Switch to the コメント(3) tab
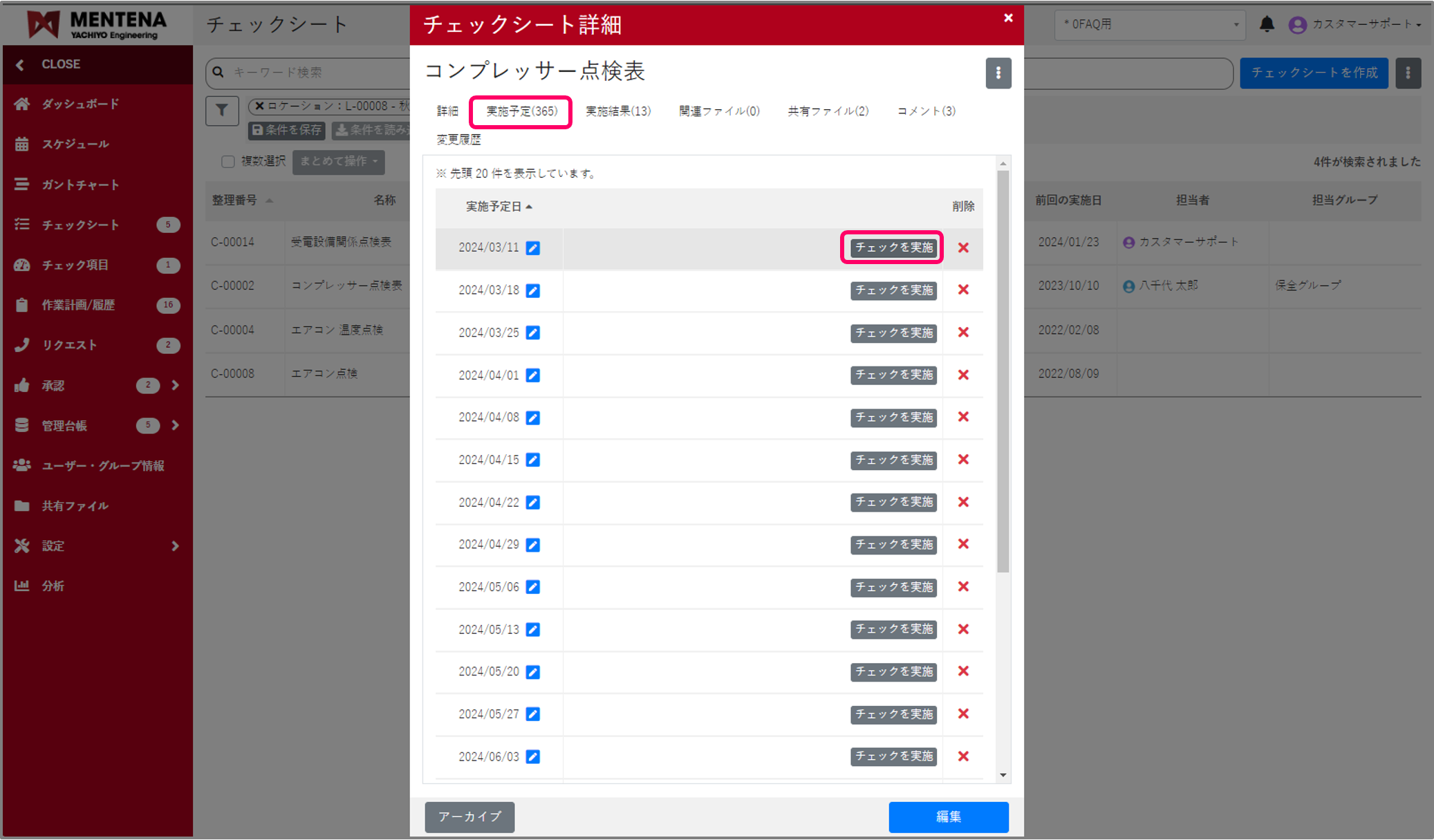This screenshot has height=840, width=1434. pyautogui.click(x=926, y=111)
